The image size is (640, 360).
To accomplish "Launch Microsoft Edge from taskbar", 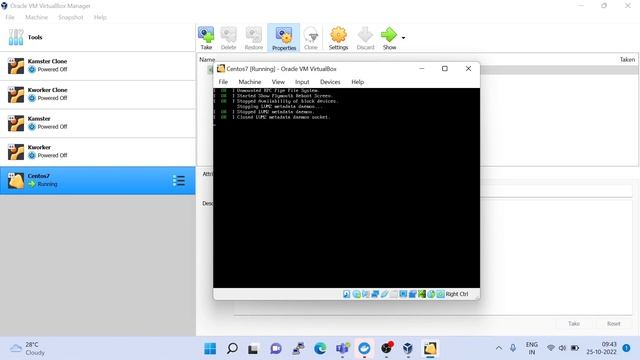I will [320, 349].
